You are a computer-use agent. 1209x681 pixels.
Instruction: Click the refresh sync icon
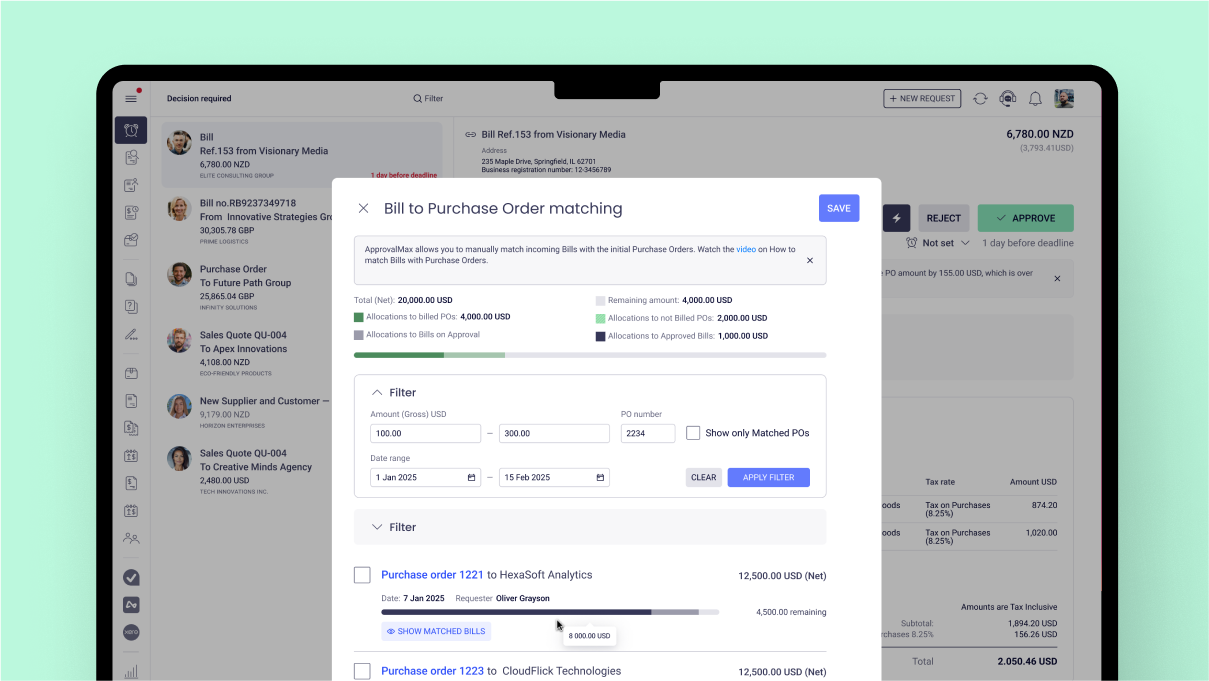pos(980,98)
